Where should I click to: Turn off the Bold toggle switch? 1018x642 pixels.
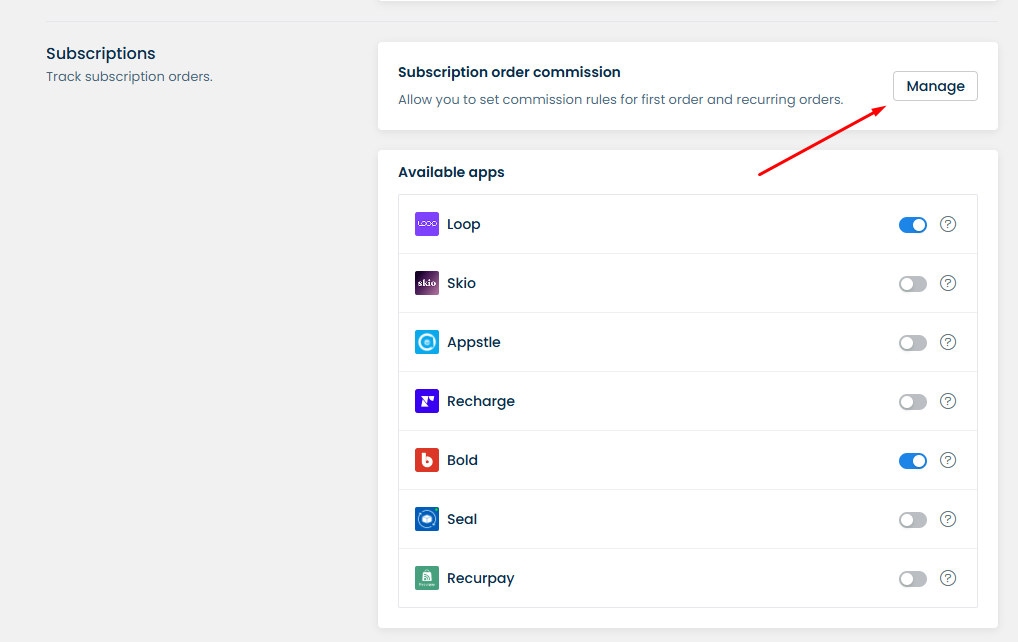912,461
